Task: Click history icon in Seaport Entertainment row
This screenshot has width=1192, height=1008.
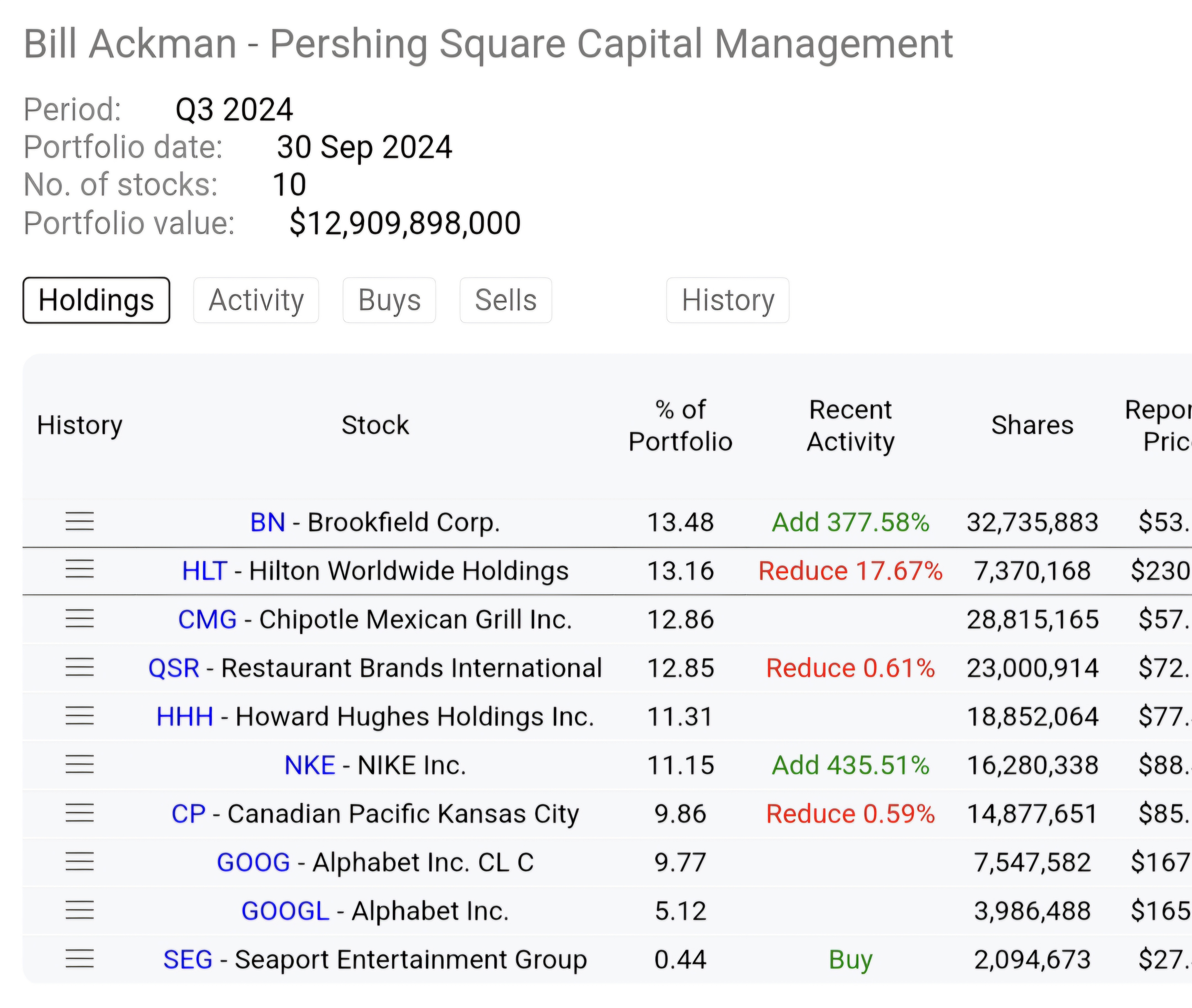Action: pyautogui.click(x=79, y=958)
